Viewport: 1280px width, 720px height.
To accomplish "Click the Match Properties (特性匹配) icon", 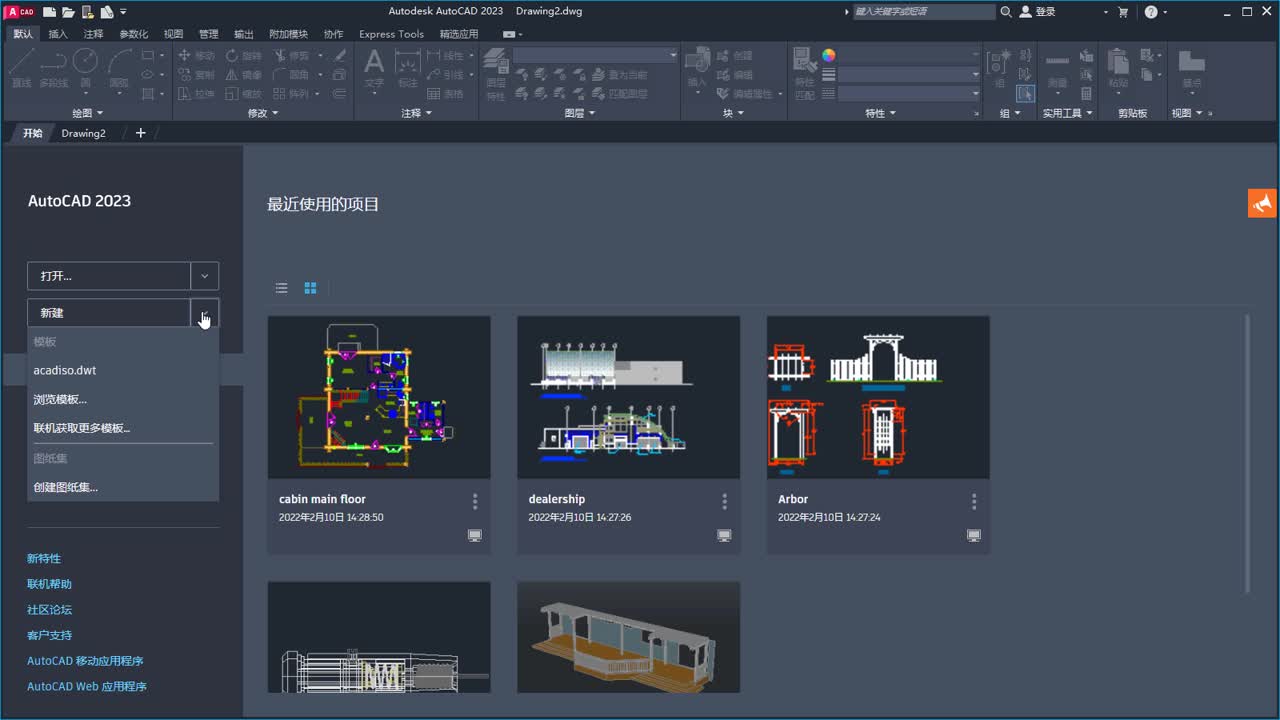I will pos(804,72).
